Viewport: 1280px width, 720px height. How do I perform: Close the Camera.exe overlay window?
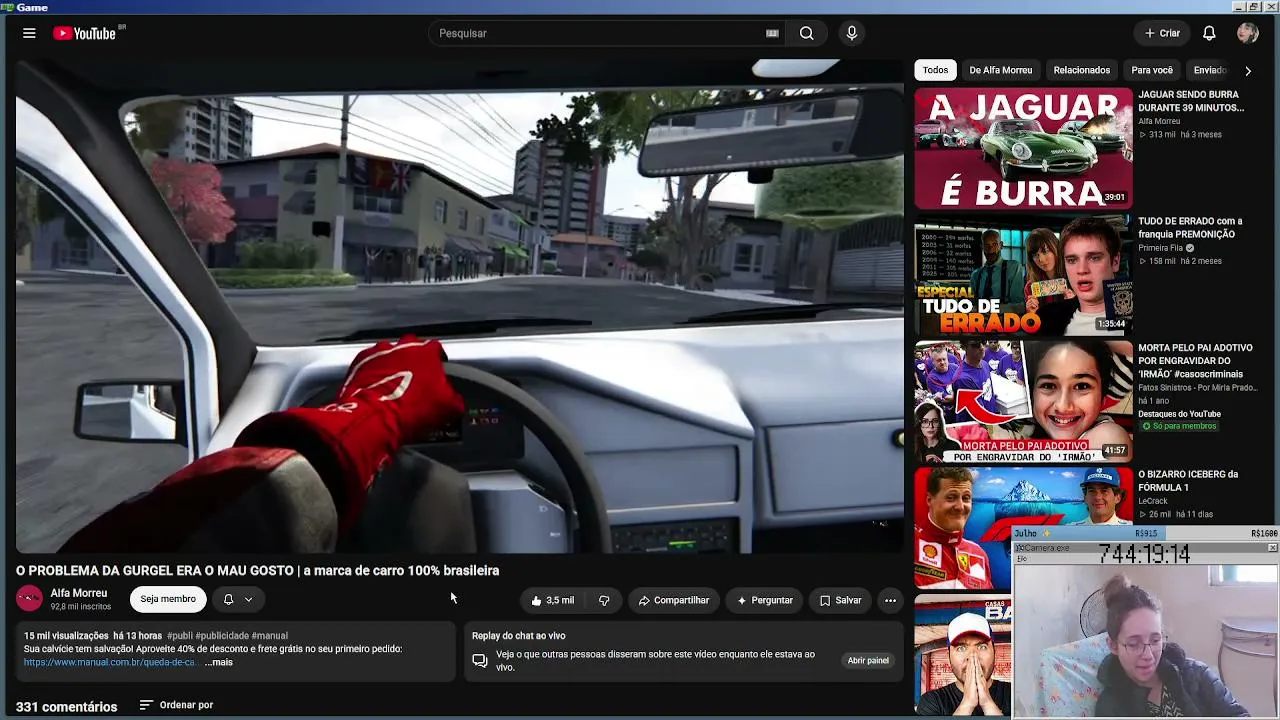(x=1272, y=548)
